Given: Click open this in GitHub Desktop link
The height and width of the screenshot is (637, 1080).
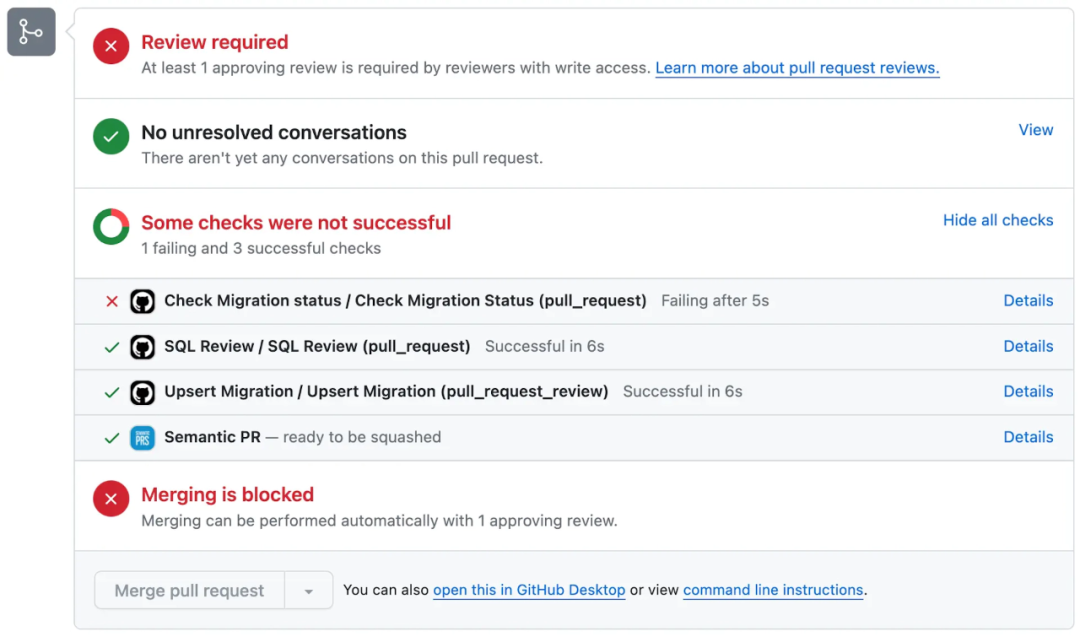Looking at the screenshot, I should click(529, 590).
